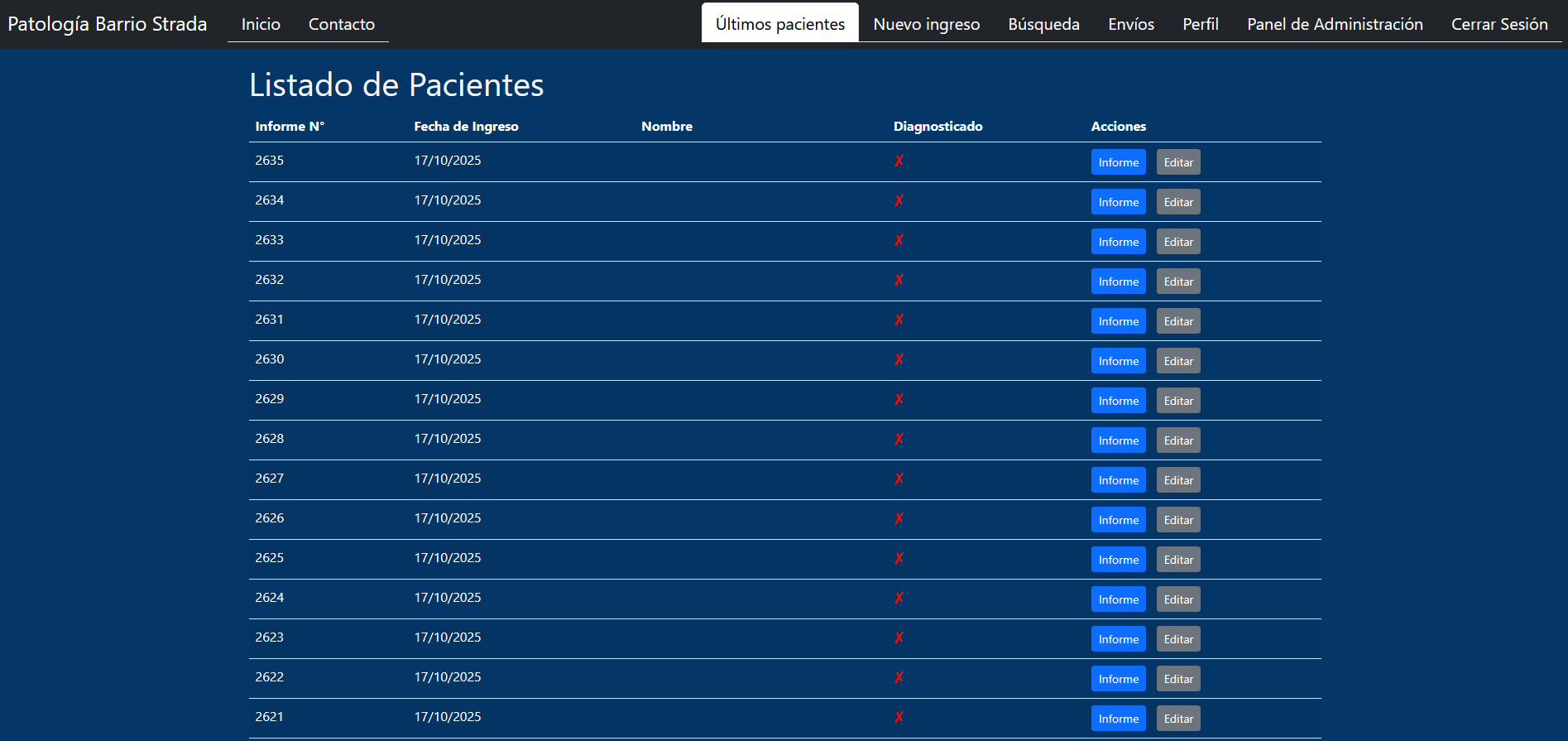This screenshot has width=1568, height=741.
Task: Open the Contacto page
Action: (341, 24)
